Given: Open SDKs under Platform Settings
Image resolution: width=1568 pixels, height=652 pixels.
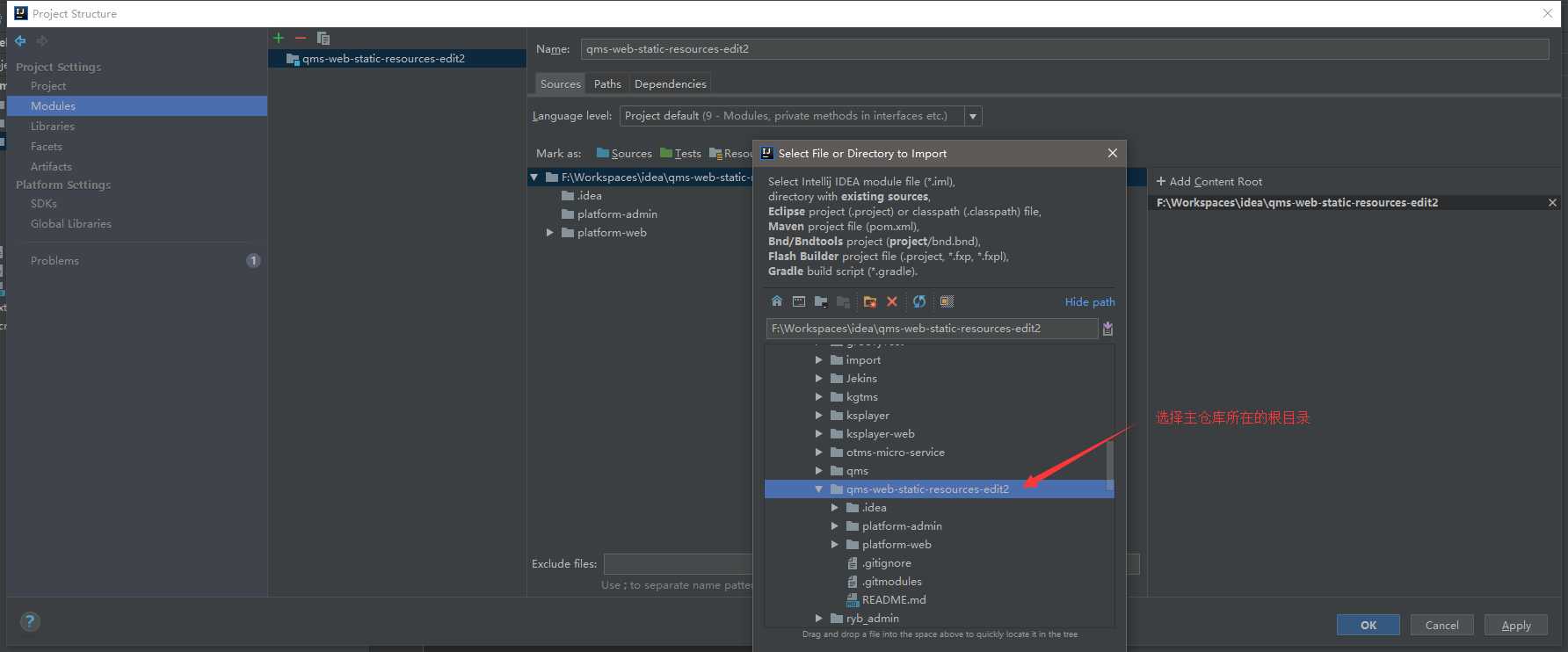Looking at the screenshot, I should (x=44, y=204).
